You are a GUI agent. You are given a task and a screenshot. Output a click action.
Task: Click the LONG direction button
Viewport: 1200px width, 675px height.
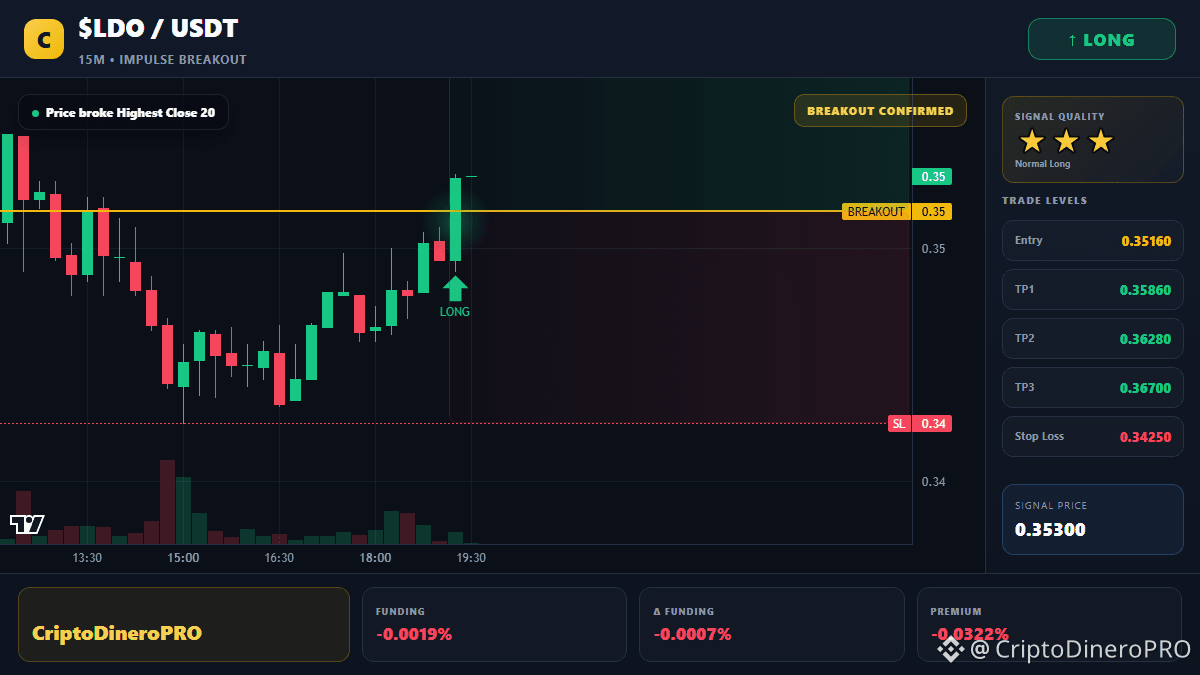(x=1101, y=40)
